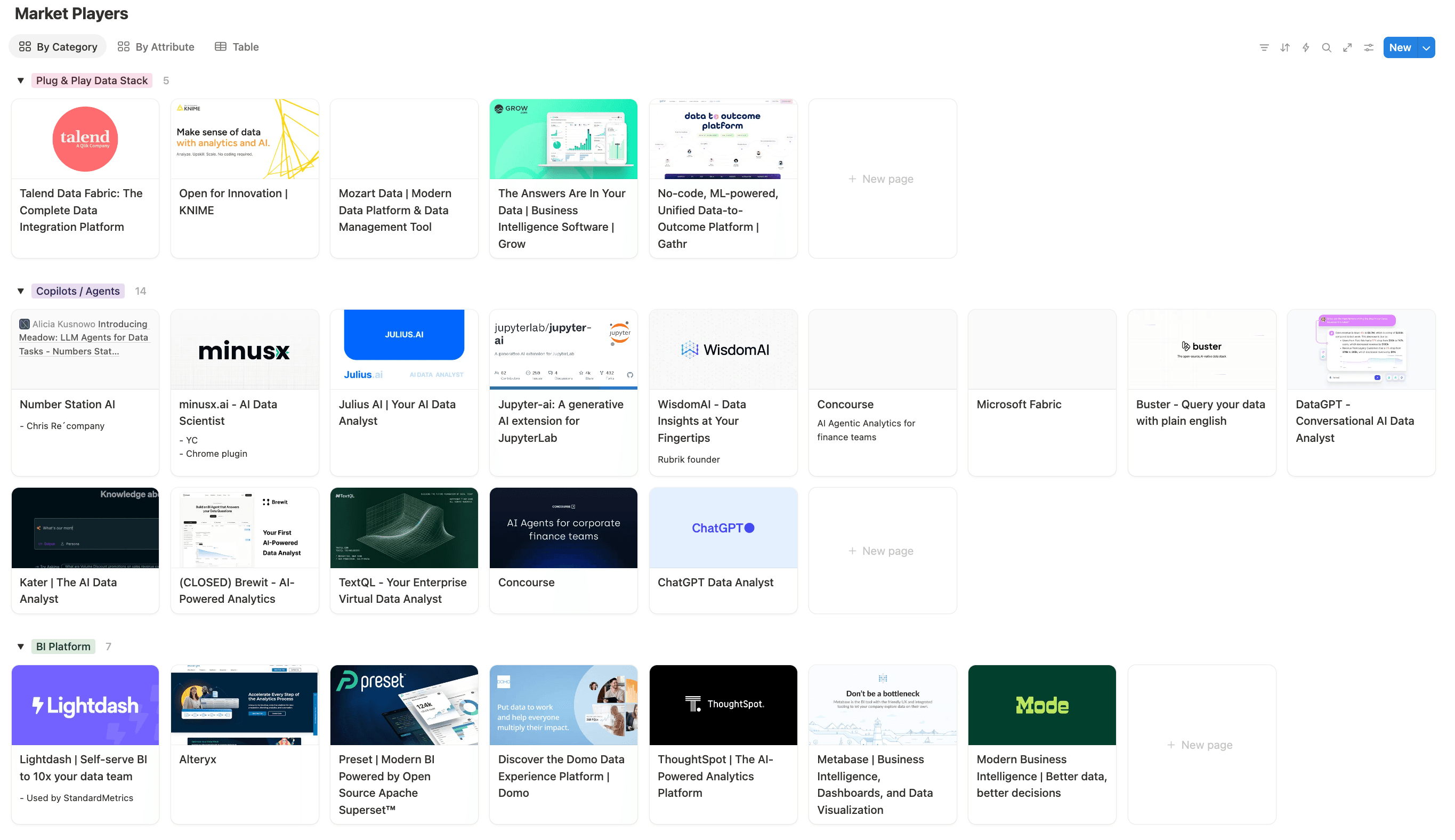Open Julius AI | Your AI Data Analyst title
Screen dimensions: 1455x840
click(x=397, y=413)
